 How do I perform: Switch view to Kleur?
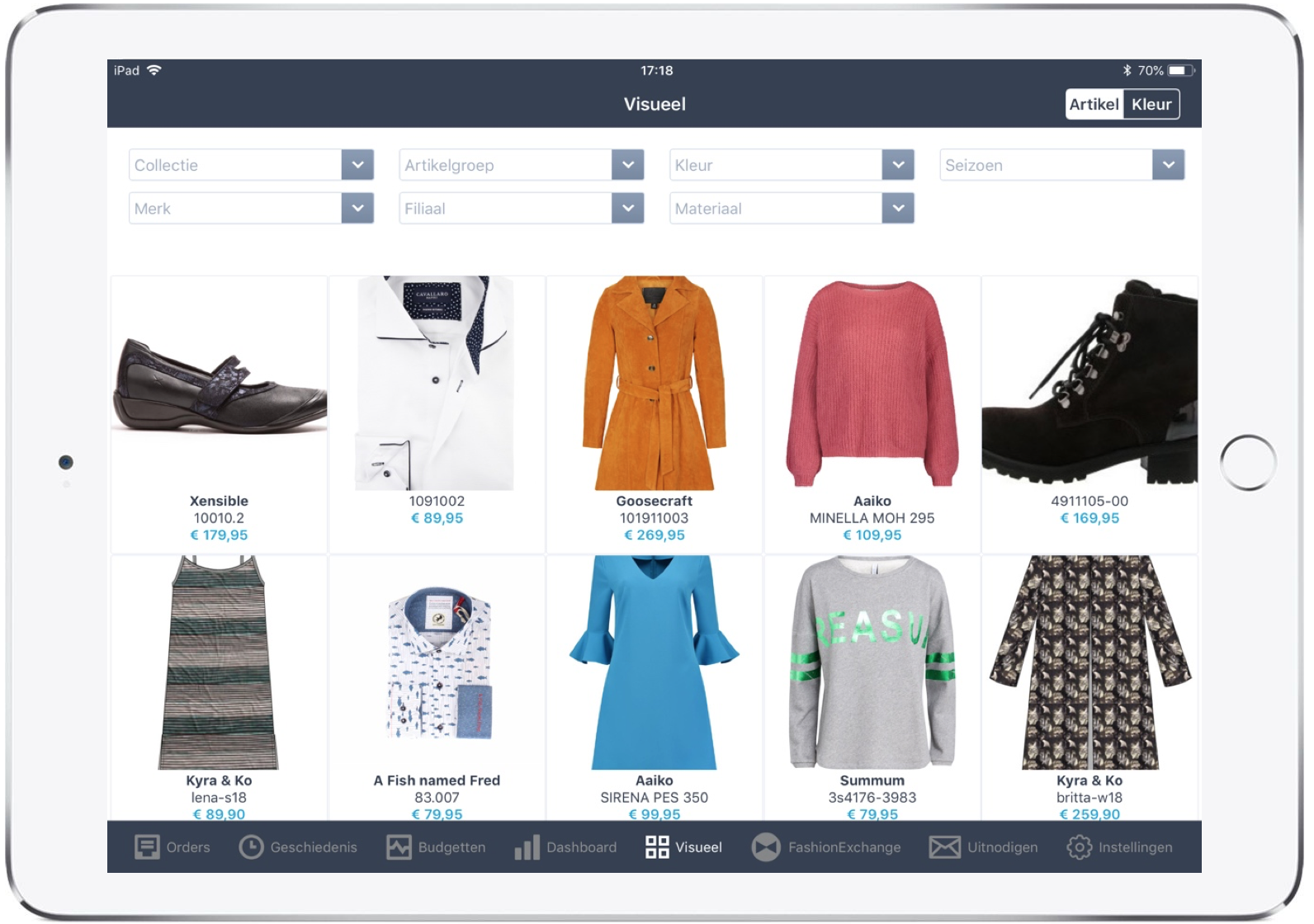pyautogui.click(x=1151, y=104)
